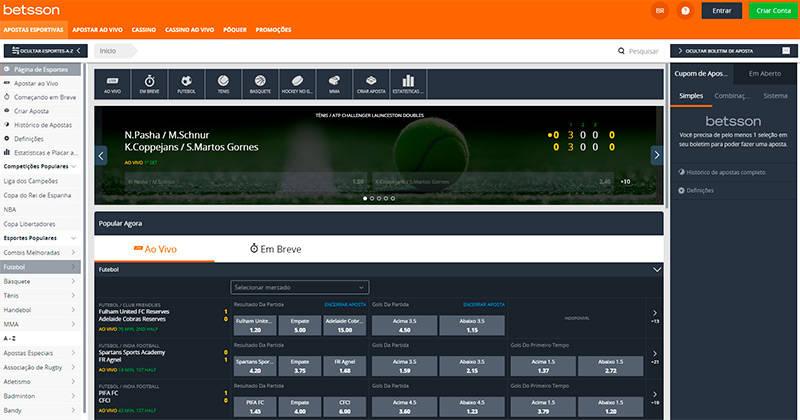Open Cassino top menu
Viewport: 800px width, 420px height.
(x=144, y=30)
